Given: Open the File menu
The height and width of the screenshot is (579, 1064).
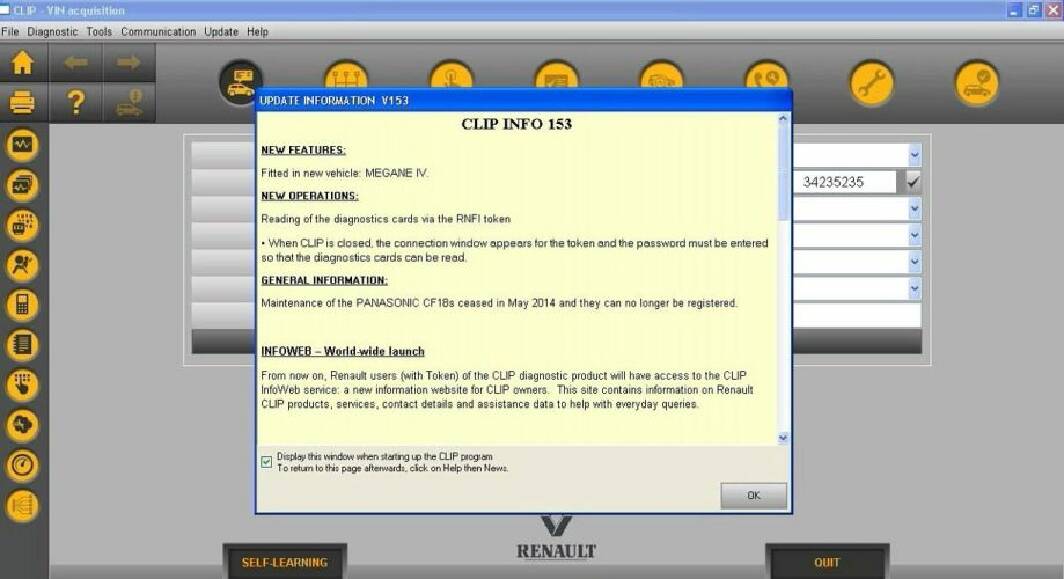Looking at the screenshot, I should (10, 32).
